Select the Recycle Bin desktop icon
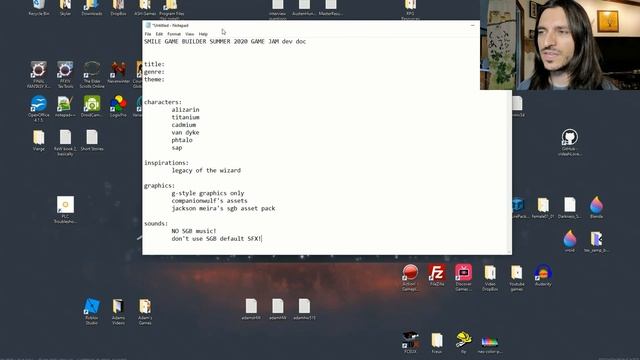This screenshot has width=640, height=360. 39,8
